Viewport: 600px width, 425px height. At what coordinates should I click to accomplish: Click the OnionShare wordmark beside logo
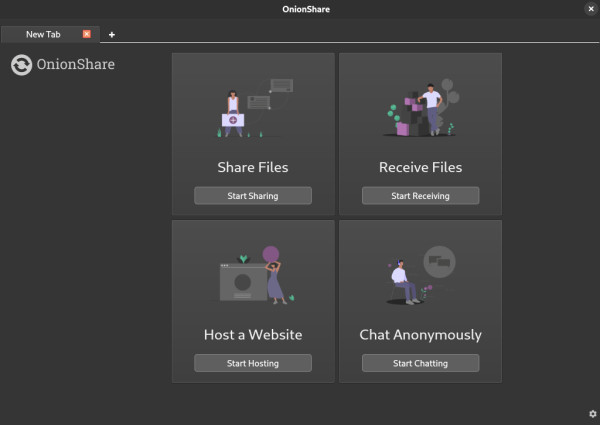[77, 65]
